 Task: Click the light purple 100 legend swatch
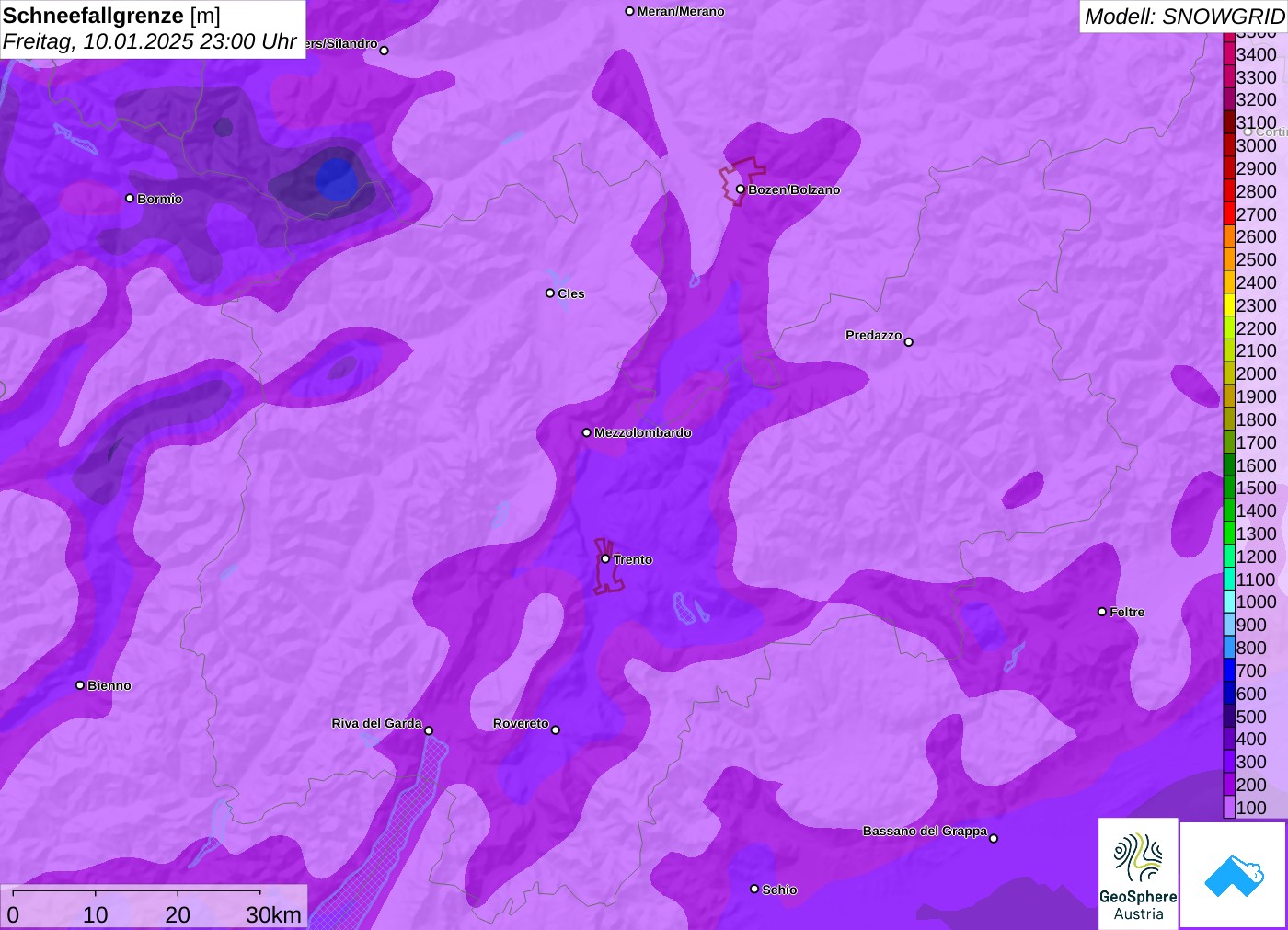tap(1229, 808)
